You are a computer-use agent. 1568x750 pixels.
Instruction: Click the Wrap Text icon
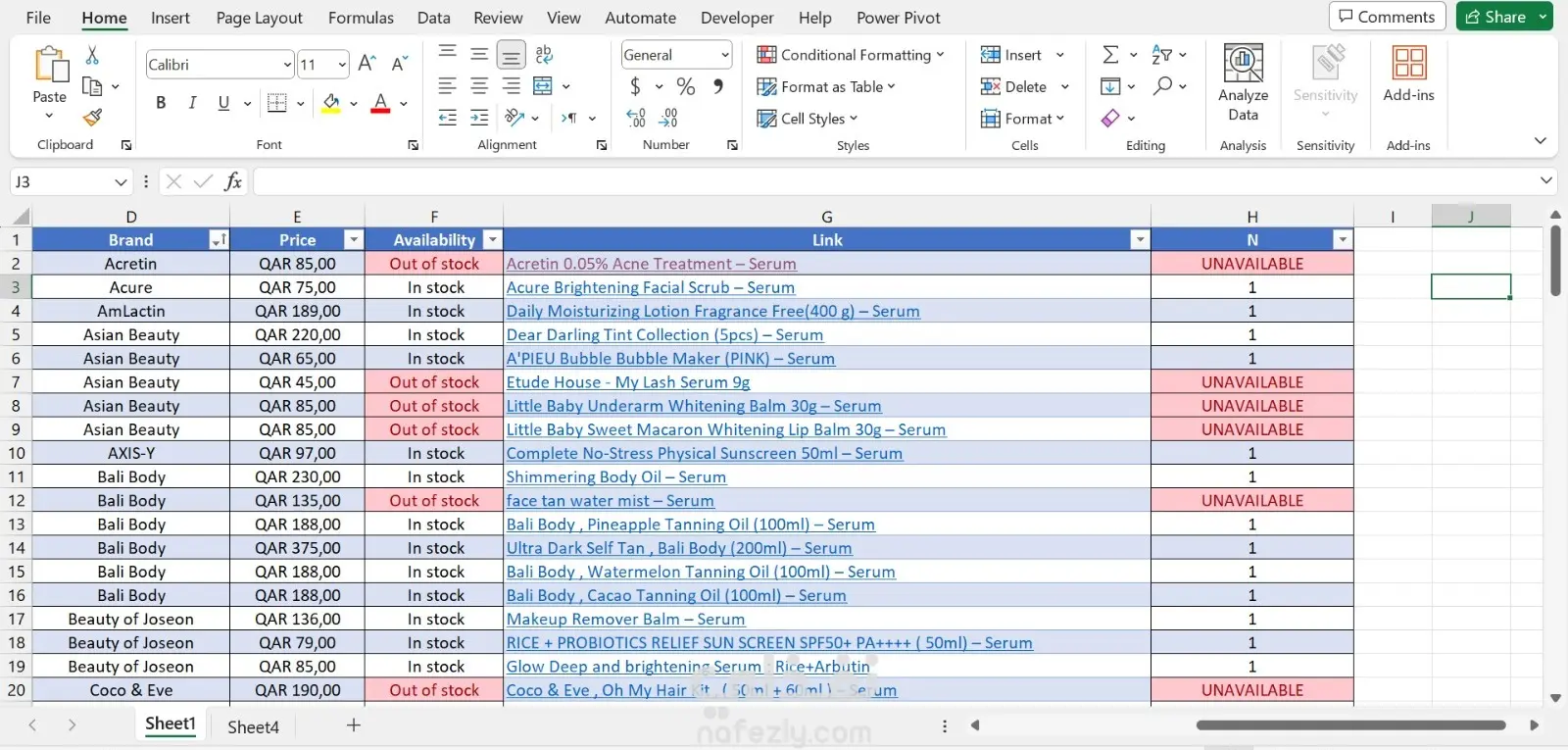544,55
